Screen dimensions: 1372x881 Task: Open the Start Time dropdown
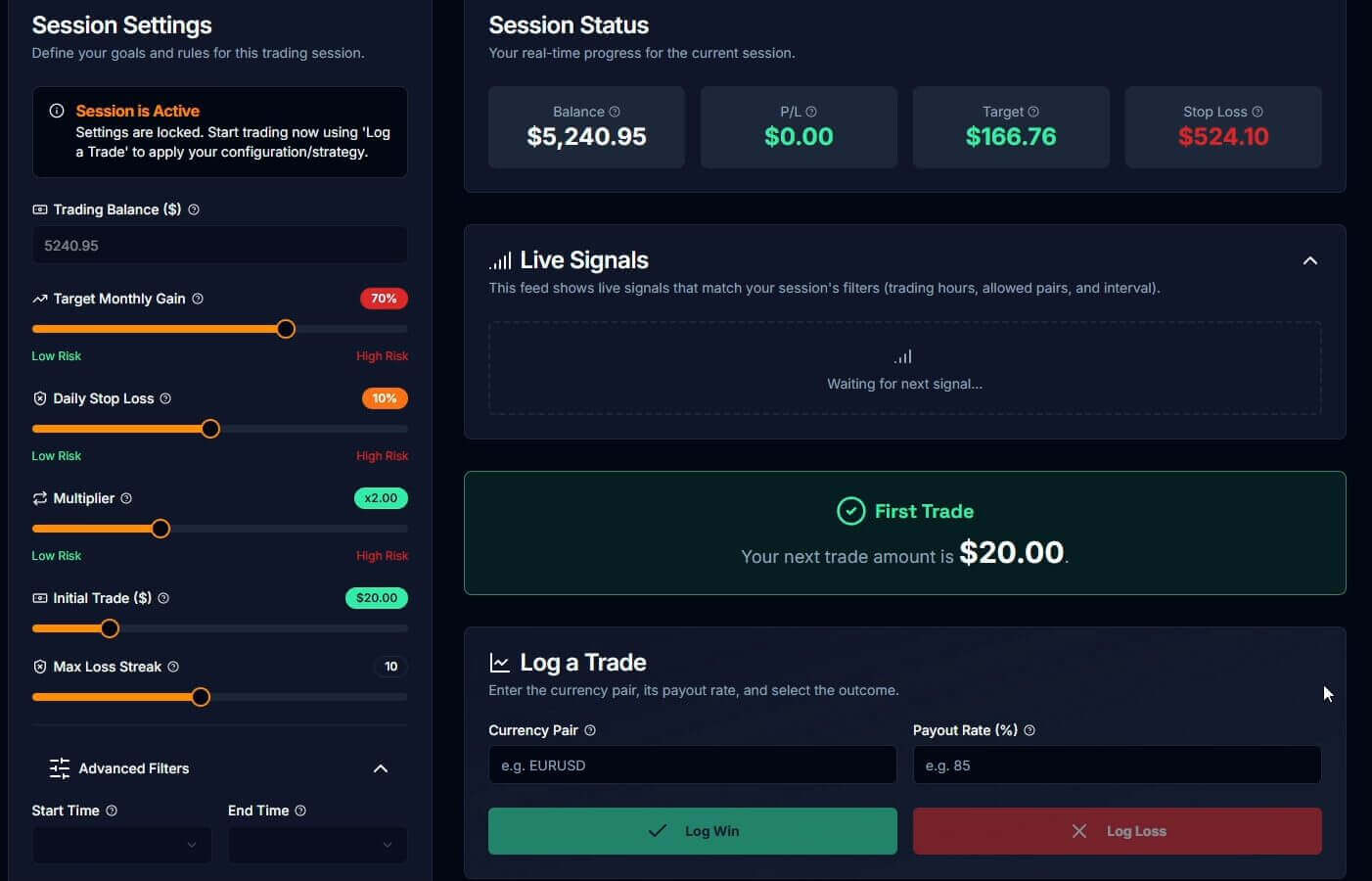coord(121,845)
